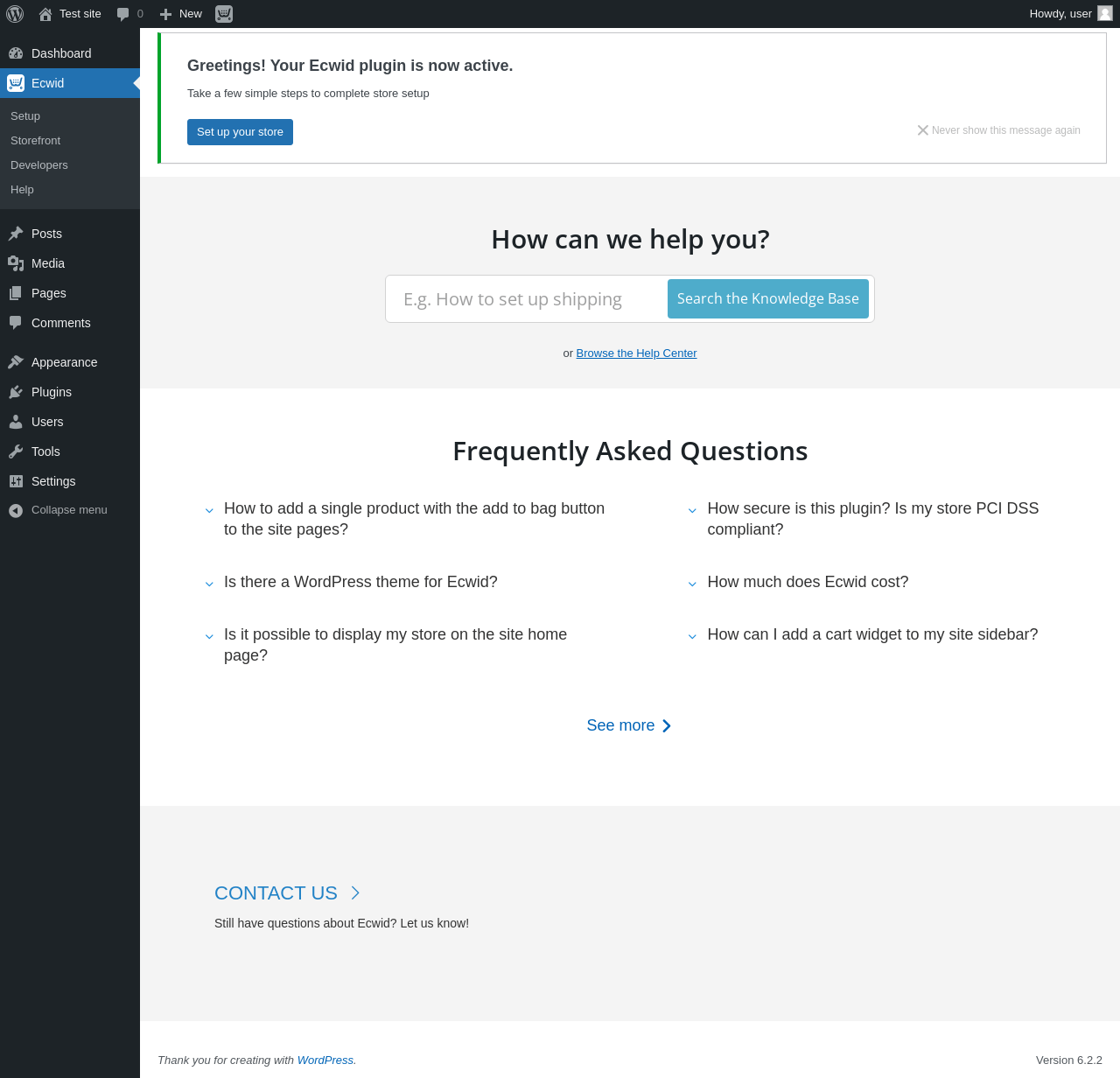Click the user avatar icon
The height and width of the screenshot is (1078, 1120).
point(1105,13)
